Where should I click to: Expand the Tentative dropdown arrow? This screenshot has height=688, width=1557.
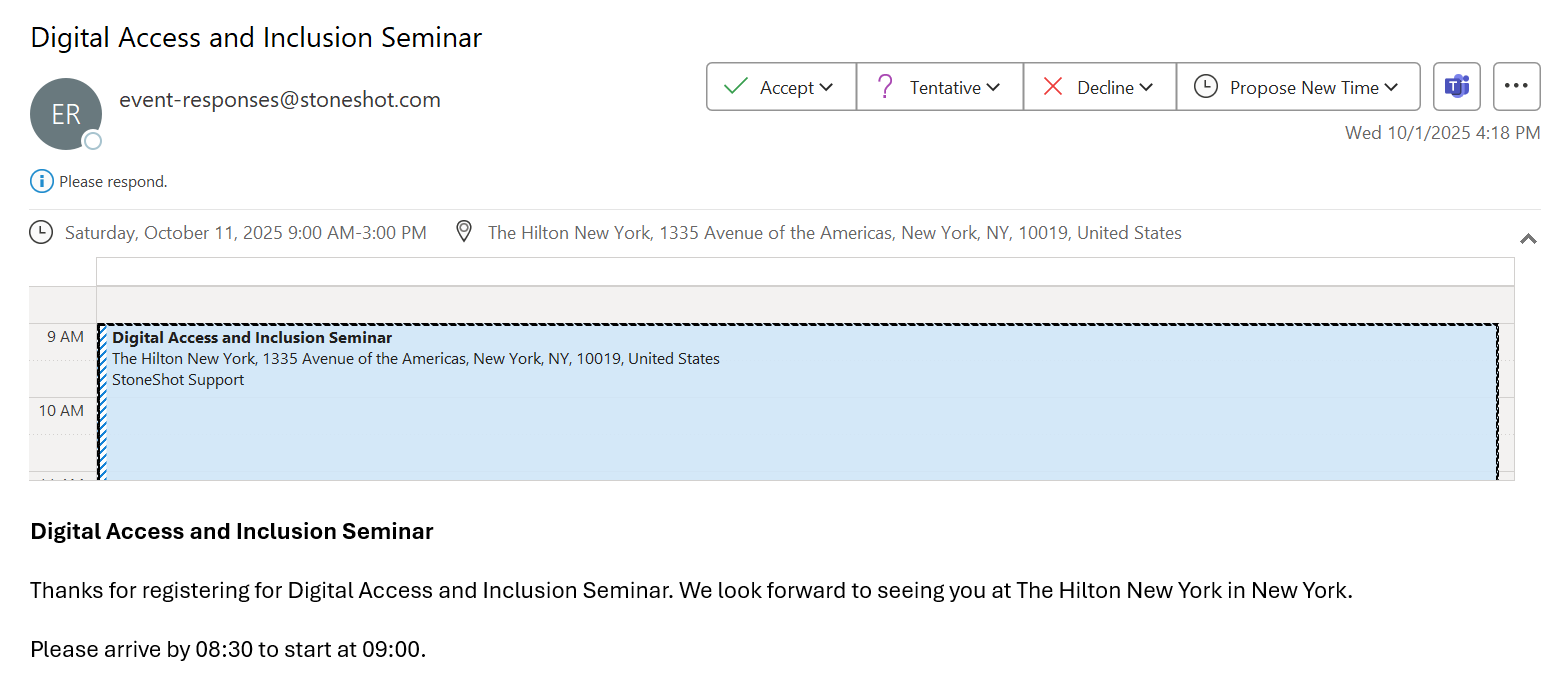tap(993, 87)
